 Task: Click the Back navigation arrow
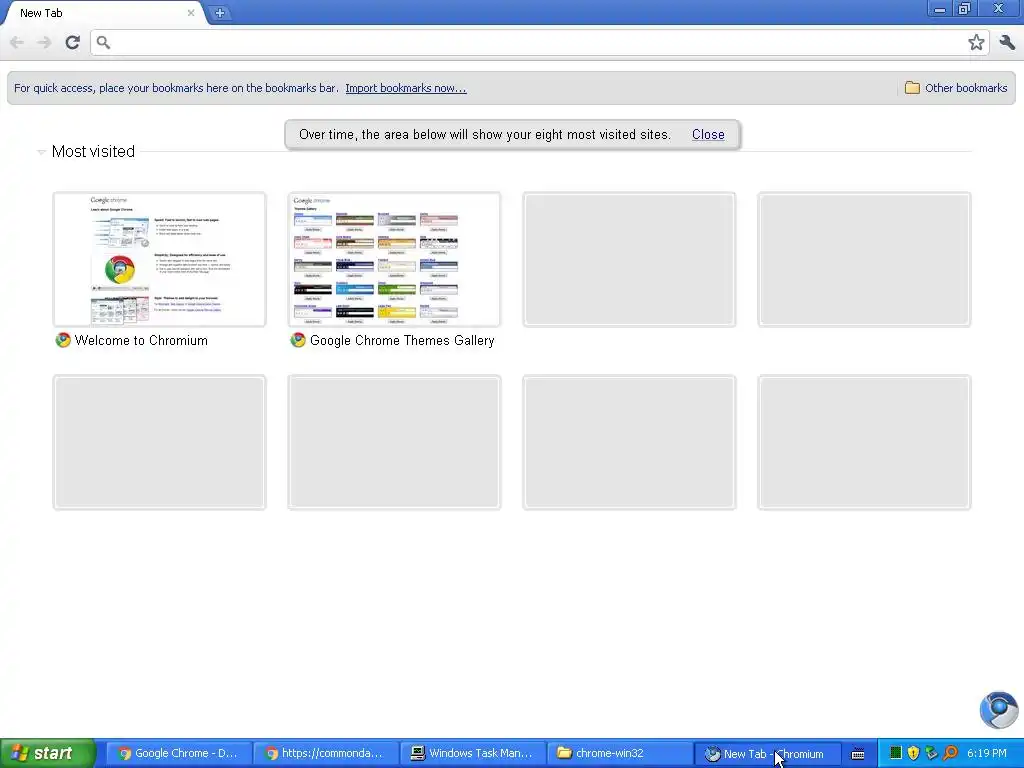click(17, 42)
